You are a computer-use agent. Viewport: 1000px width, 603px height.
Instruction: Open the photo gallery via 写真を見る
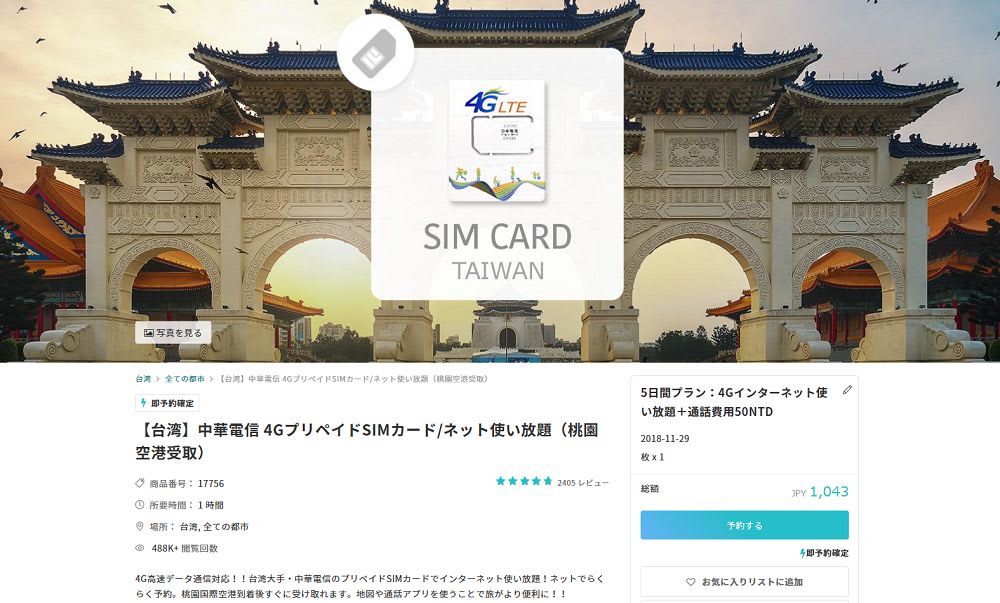click(x=173, y=333)
